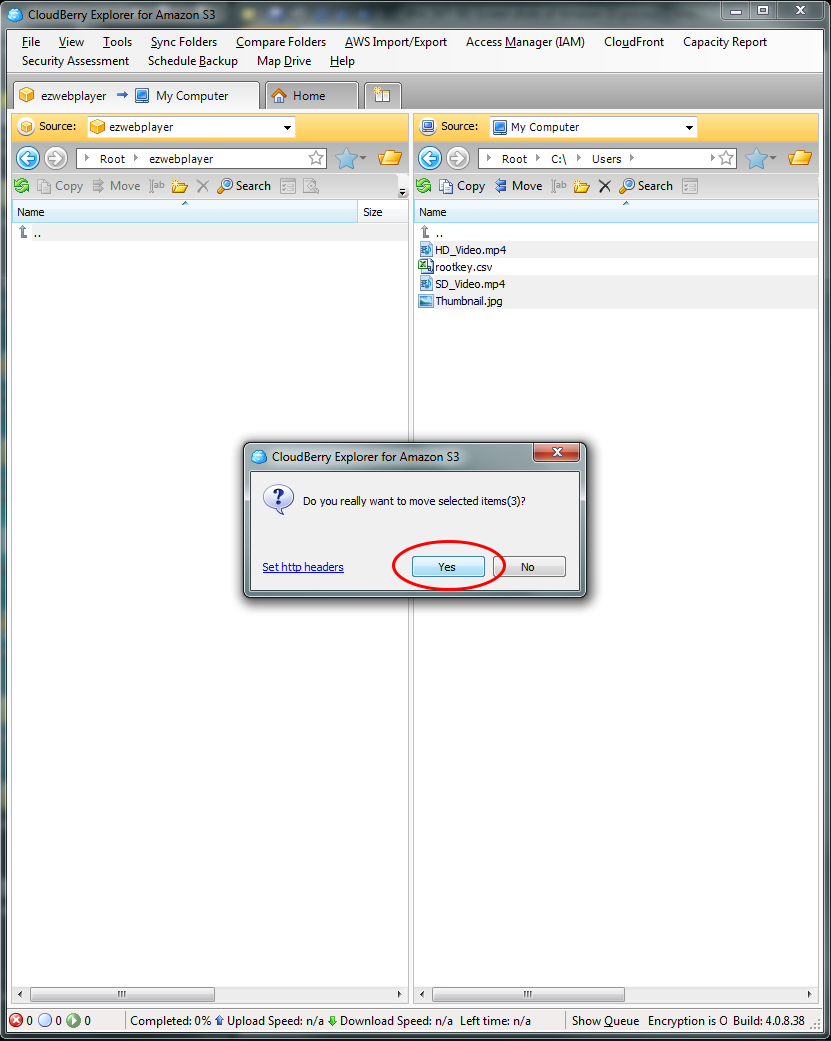Image resolution: width=831 pixels, height=1041 pixels.
Task: Click Yes to confirm moving items
Action: tap(447, 567)
